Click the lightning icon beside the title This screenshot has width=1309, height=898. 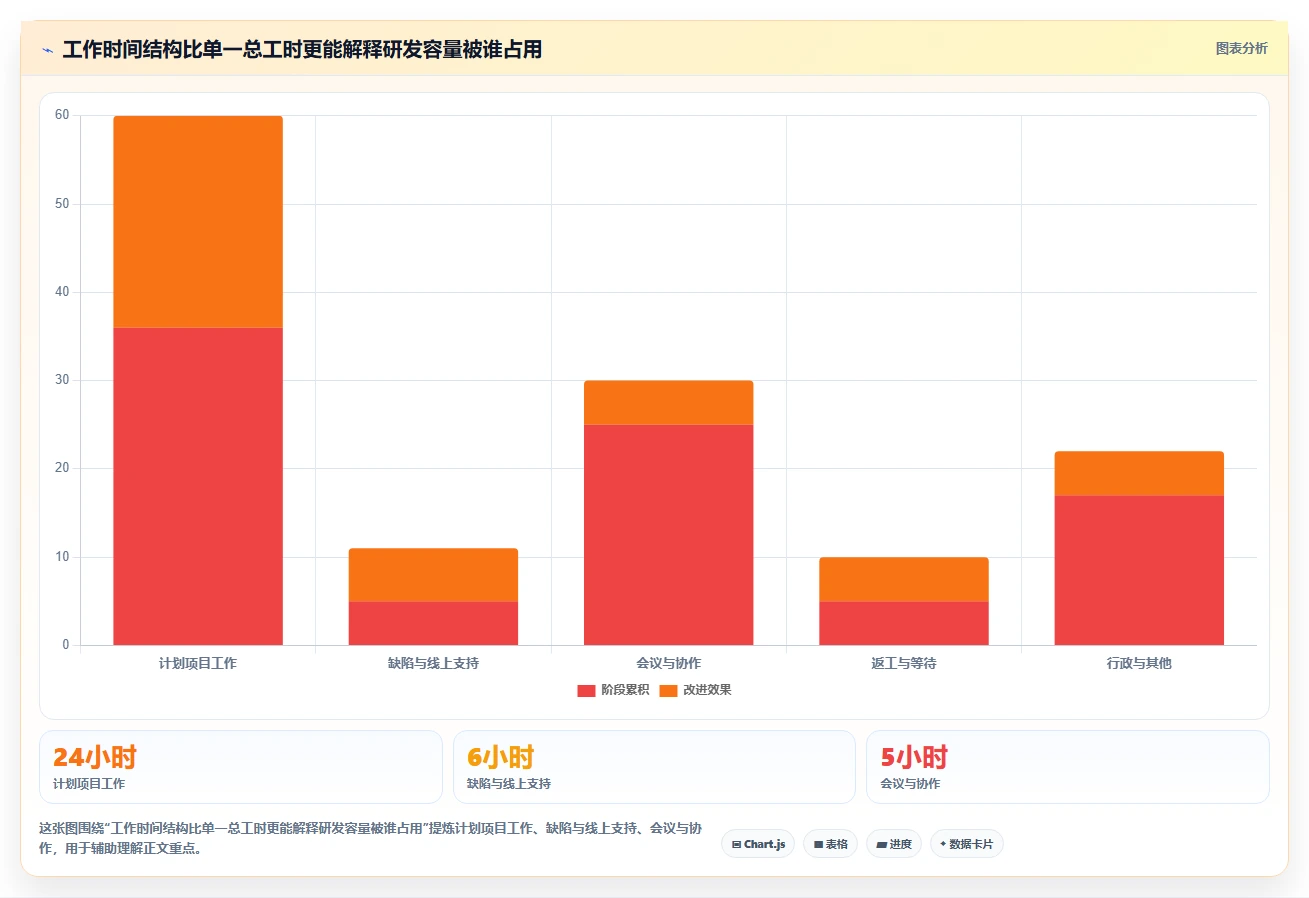(47, 50)
